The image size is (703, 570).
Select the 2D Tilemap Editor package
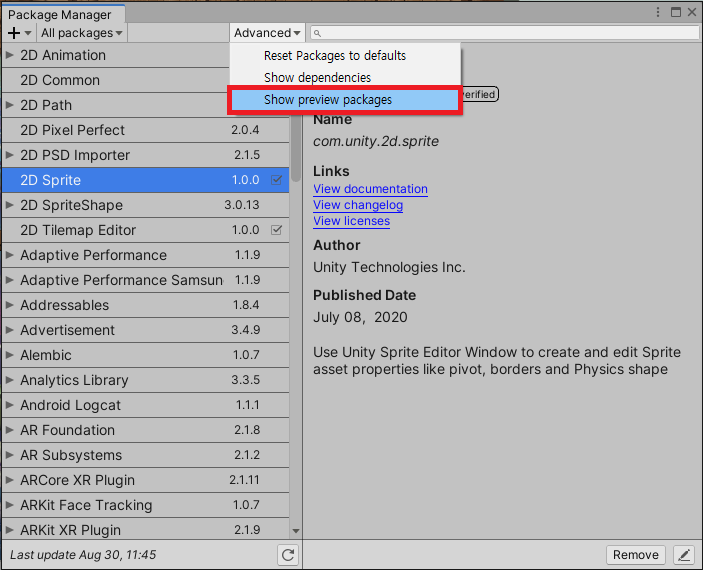click(145, 230)
